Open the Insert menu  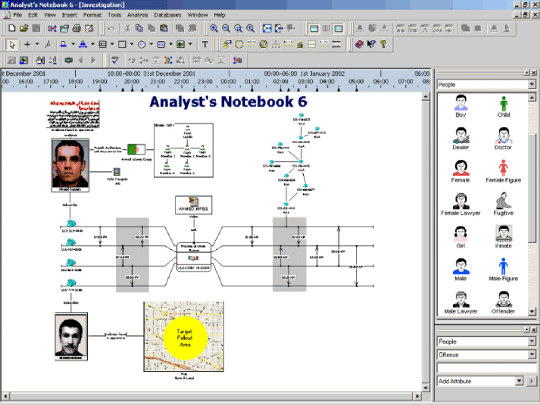[70, 15]
